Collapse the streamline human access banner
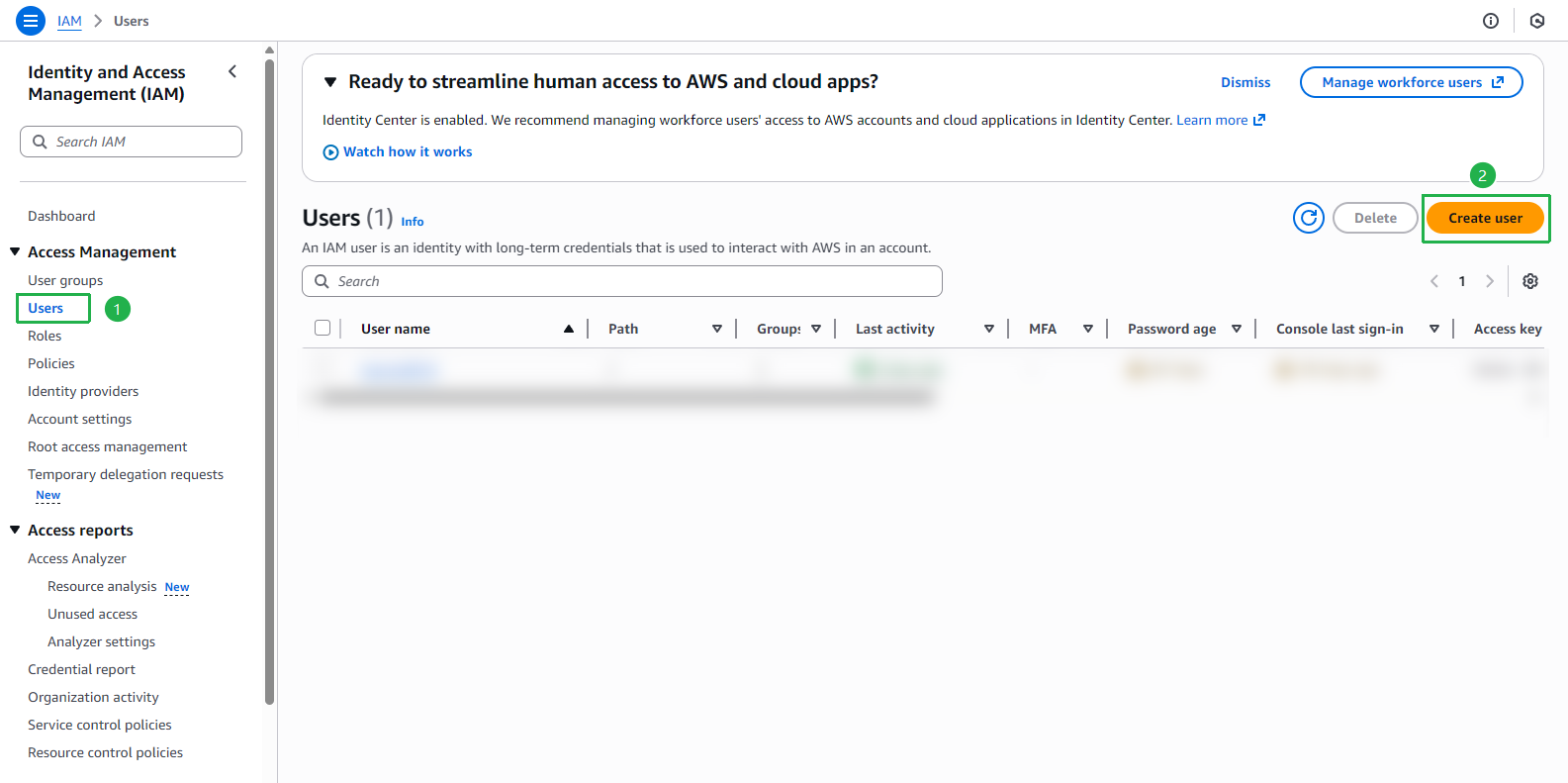 [x=330, y=82]
